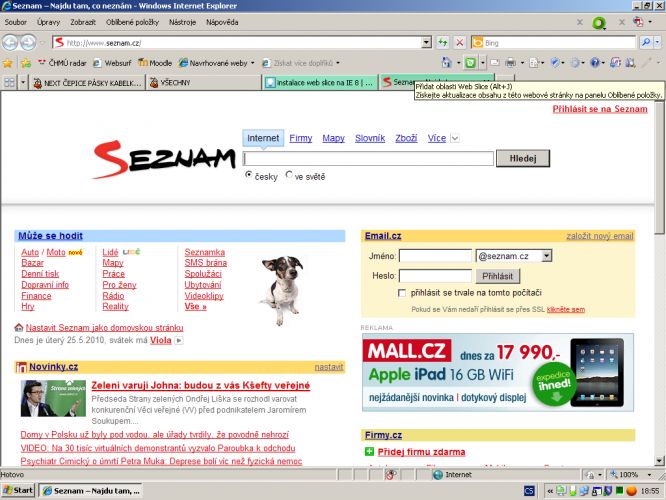This screenshot has height=500, width=666.
Task: Switch to 'instalace web slice na IE 8' tab
Action: (320, 82)
